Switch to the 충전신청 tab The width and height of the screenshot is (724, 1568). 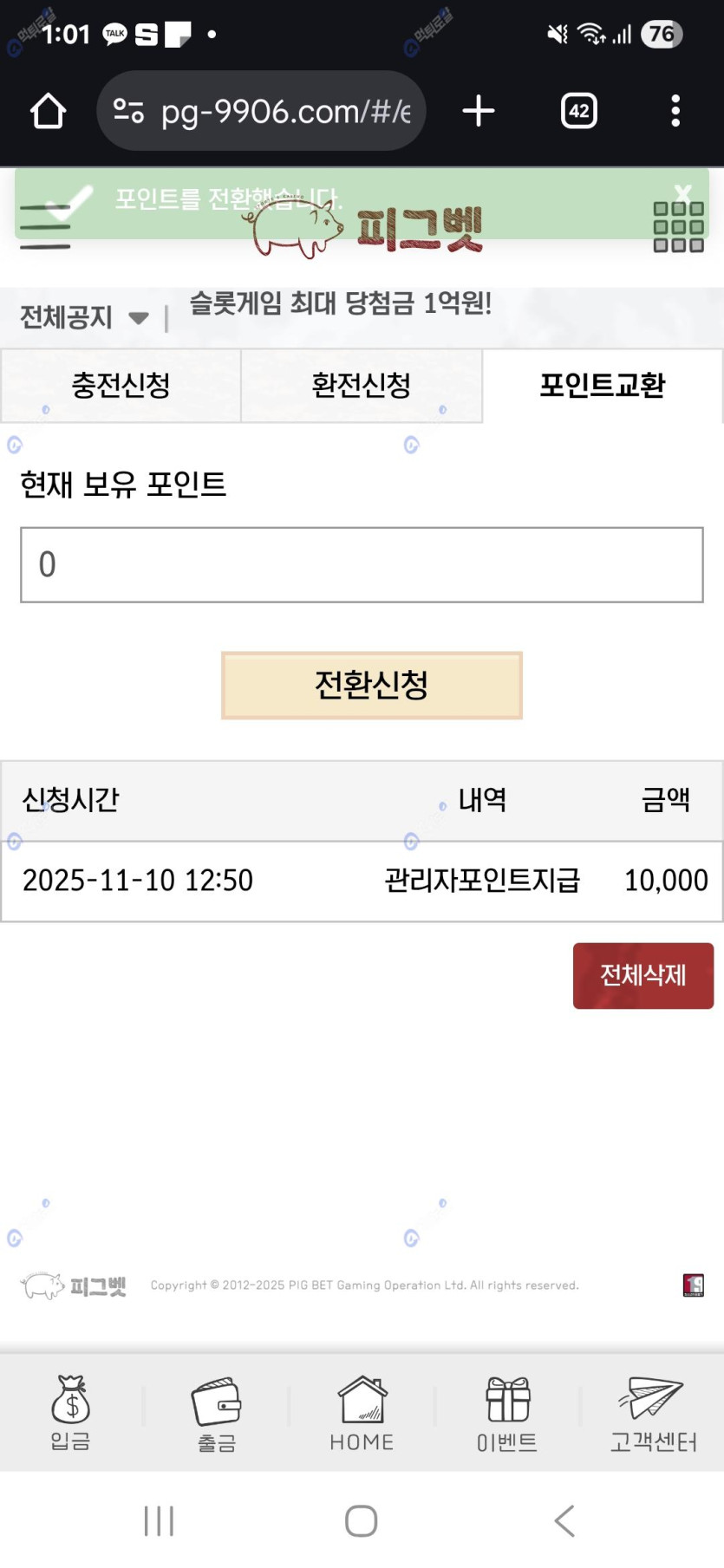(x=121, y=386)
